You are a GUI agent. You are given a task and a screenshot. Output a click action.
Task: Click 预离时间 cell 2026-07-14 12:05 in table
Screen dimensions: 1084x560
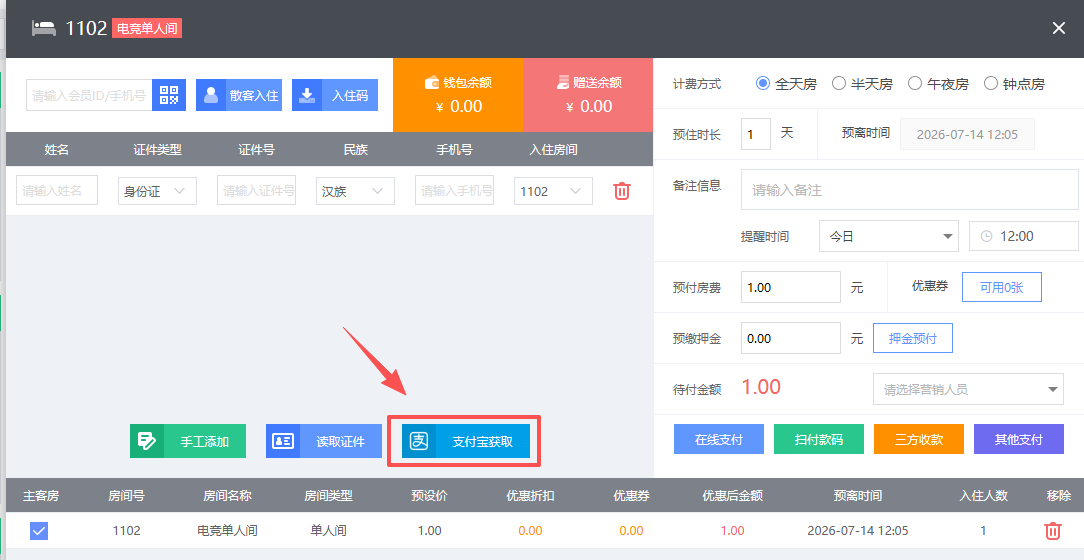pyautogui.click(x=857, y=530)
